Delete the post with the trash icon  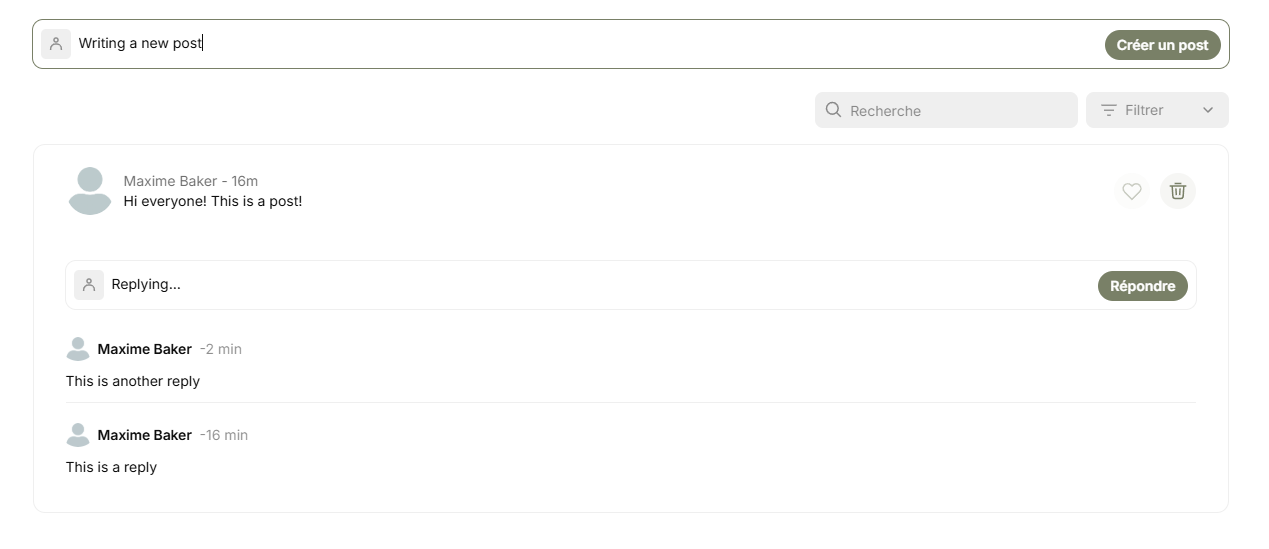tap(1178, 191)
